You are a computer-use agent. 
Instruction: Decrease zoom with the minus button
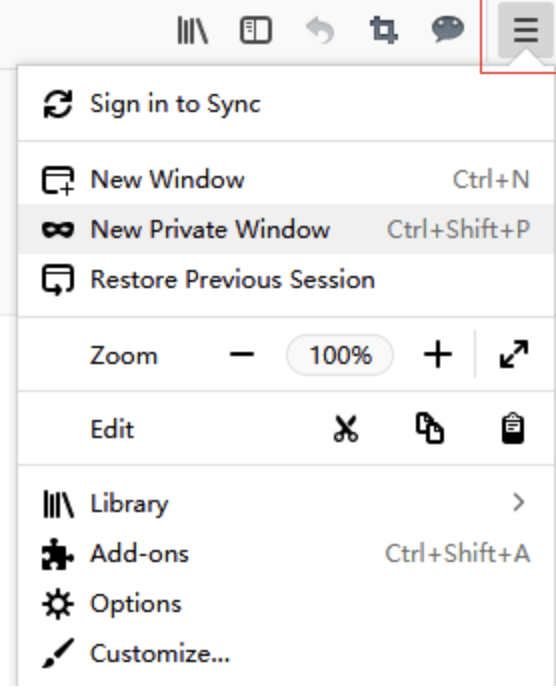tap(242, 354)
